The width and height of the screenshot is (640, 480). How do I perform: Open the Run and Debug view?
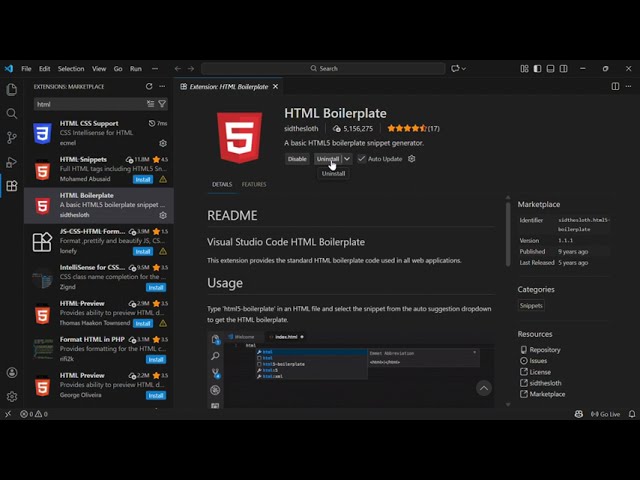(12, 162)
